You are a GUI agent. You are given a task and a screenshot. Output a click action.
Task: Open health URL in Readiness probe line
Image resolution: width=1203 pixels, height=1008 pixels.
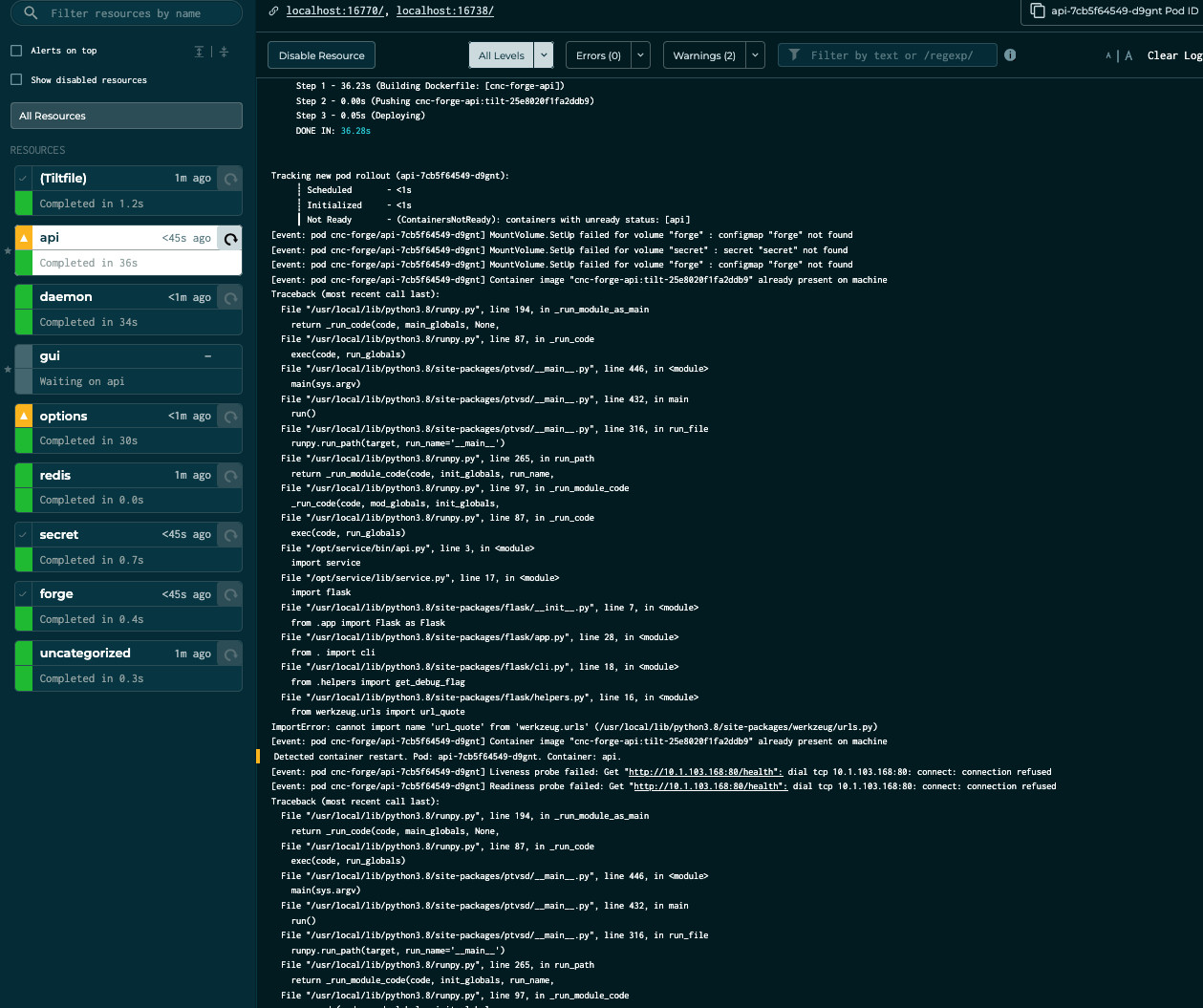[x=710, y=786]
